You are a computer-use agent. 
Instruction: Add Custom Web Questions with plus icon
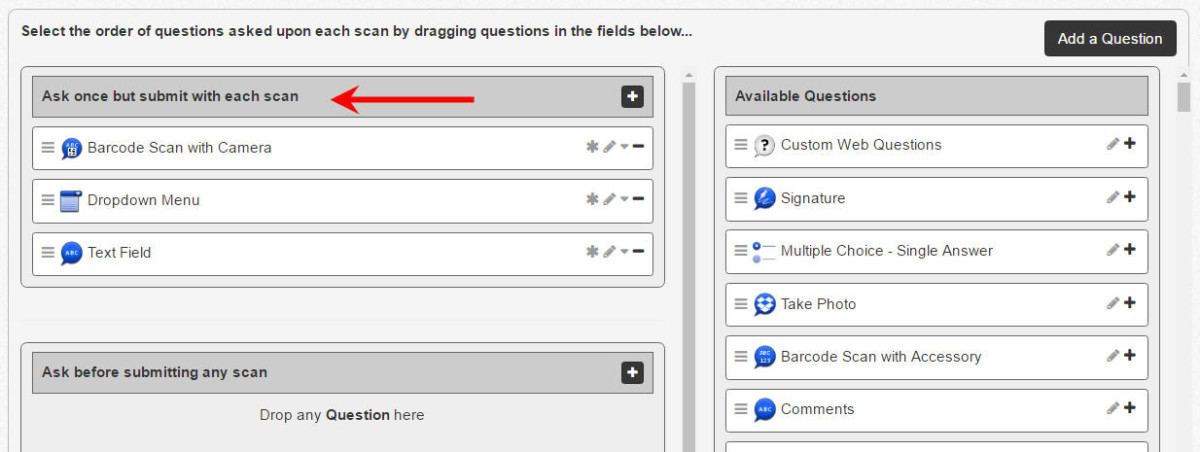[1130, 144]
